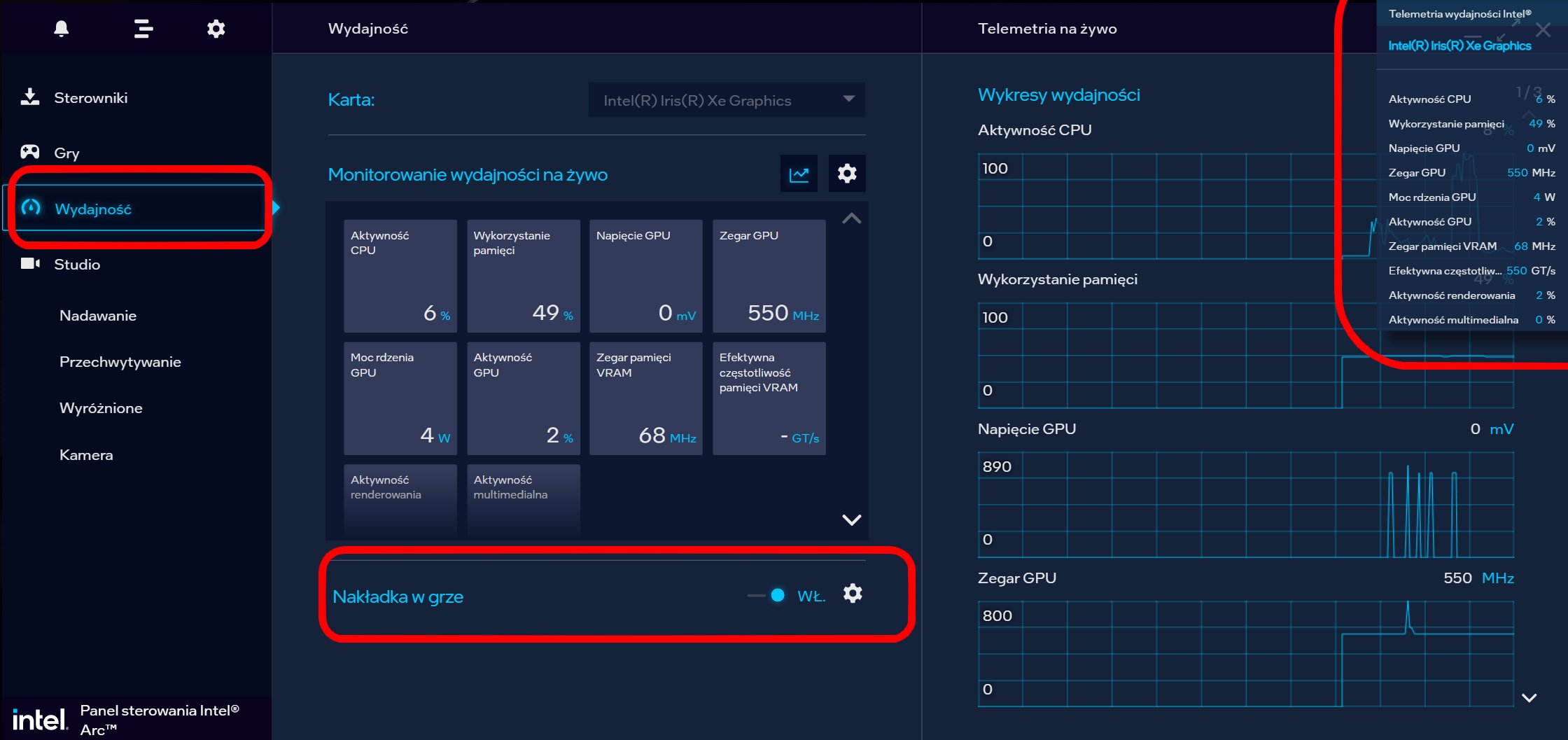
Task: Select the Napięcie GPU tile
Action: [x=646, y=276]
